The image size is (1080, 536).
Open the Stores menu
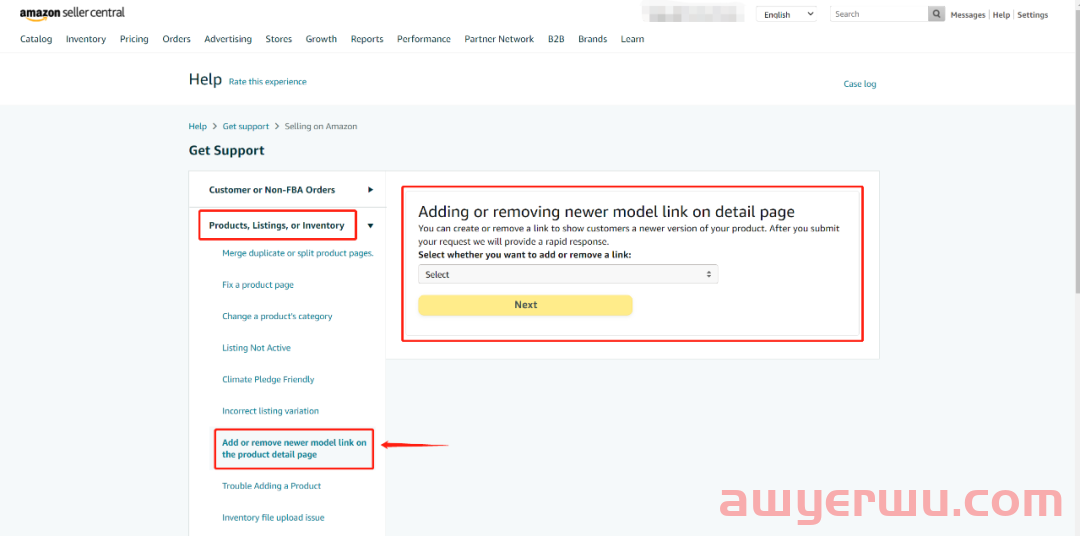279,39
